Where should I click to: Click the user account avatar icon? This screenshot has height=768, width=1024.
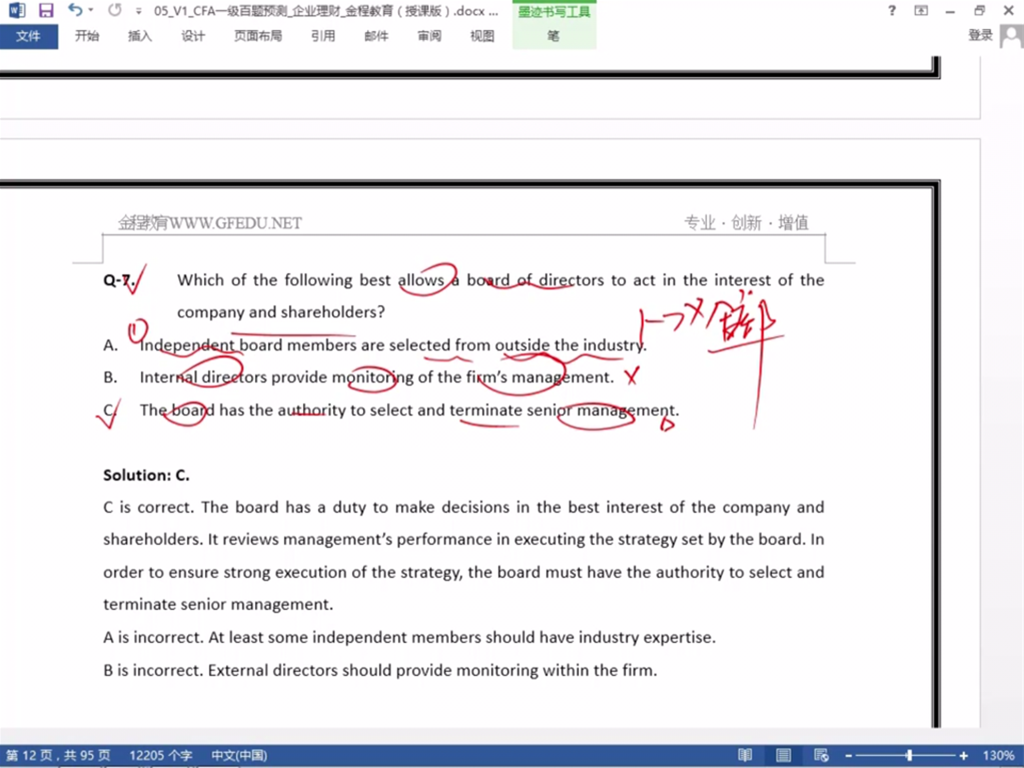(1011, 36)
